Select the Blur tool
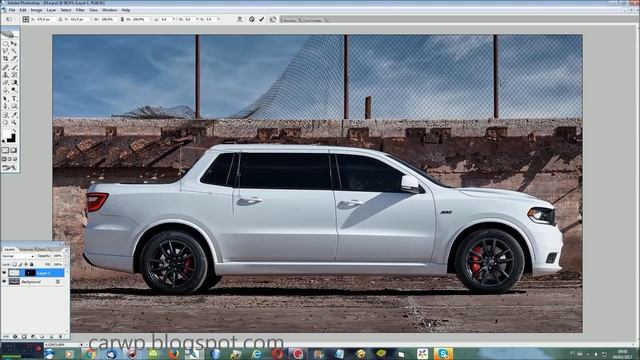Viewport: 640px width, 360px height. pos(6,89)
